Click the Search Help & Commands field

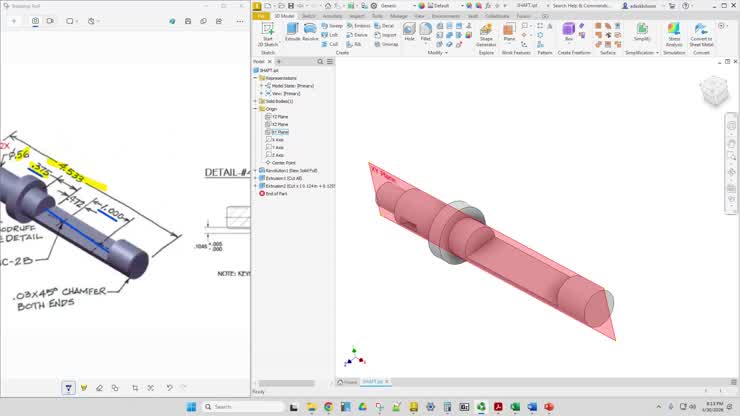tap(581, 6)
